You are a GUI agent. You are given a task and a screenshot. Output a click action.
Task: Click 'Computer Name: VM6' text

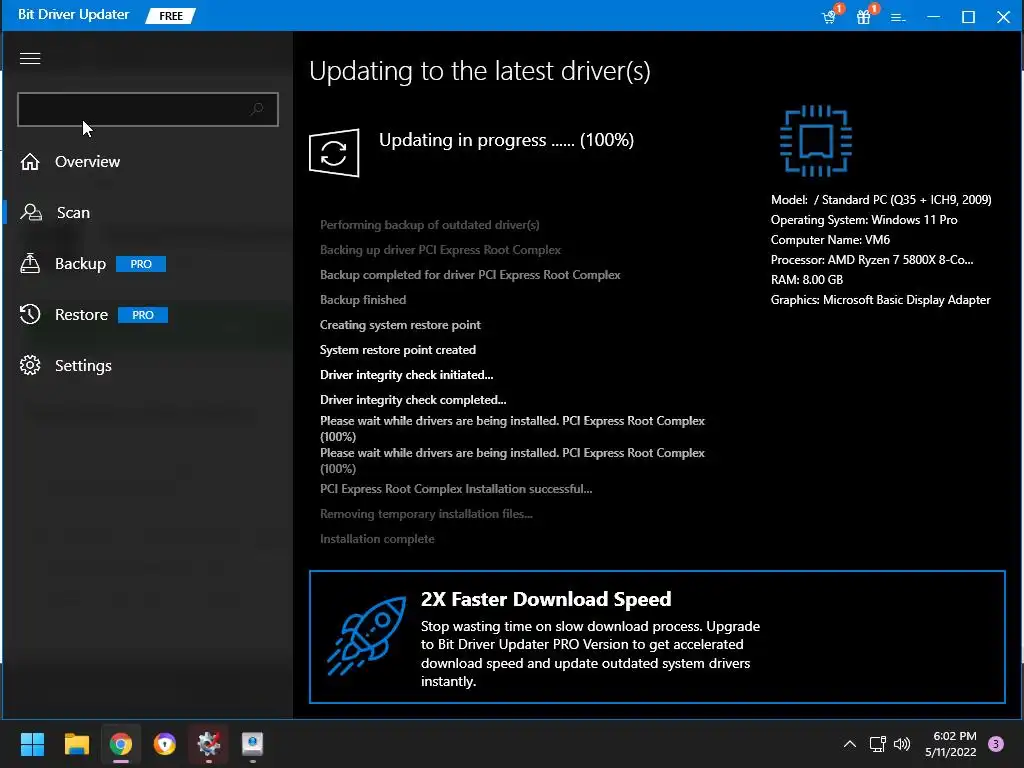(x=830, y=240)
